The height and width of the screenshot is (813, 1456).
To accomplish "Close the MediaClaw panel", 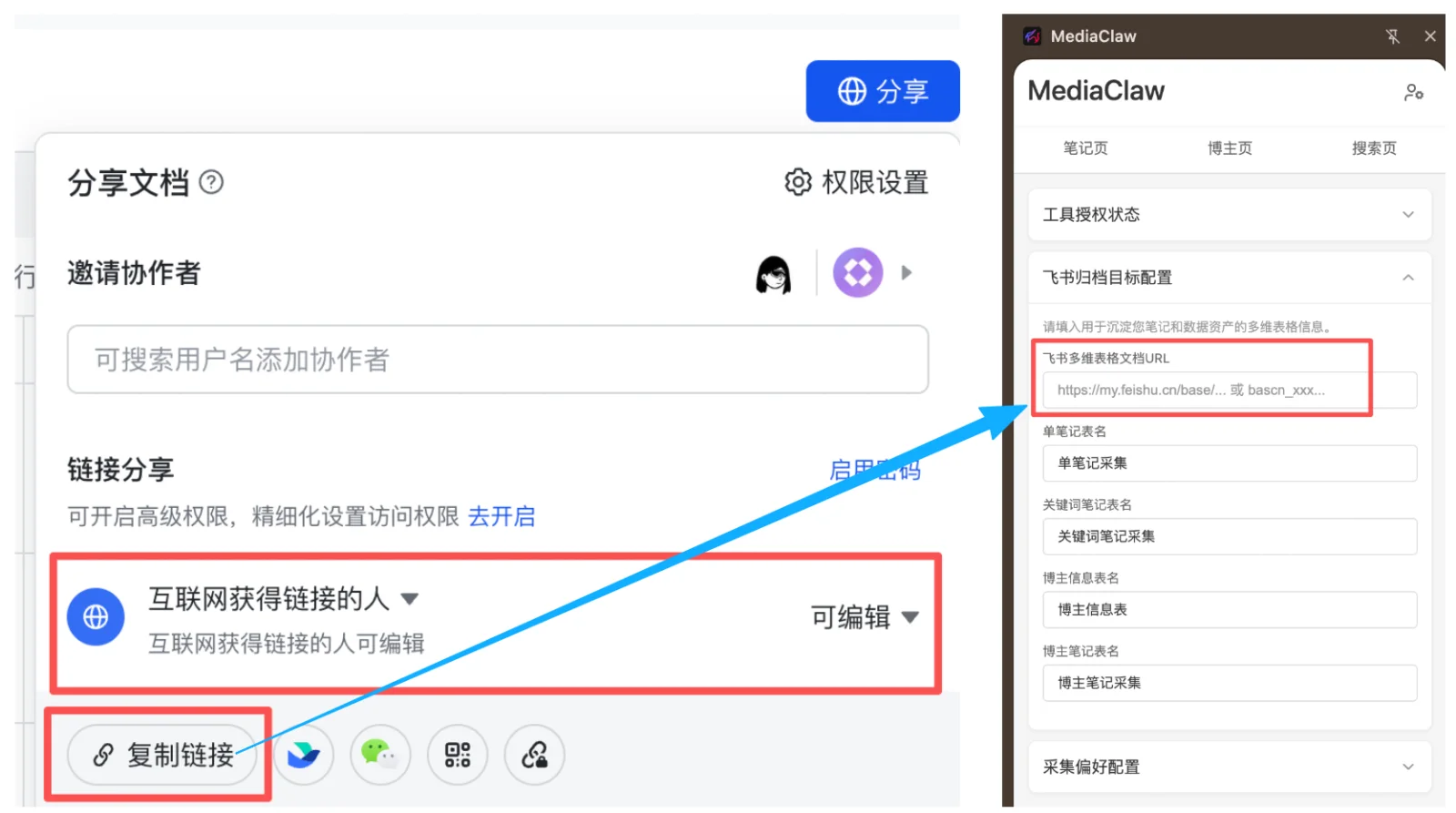I will pos(1431,36).
